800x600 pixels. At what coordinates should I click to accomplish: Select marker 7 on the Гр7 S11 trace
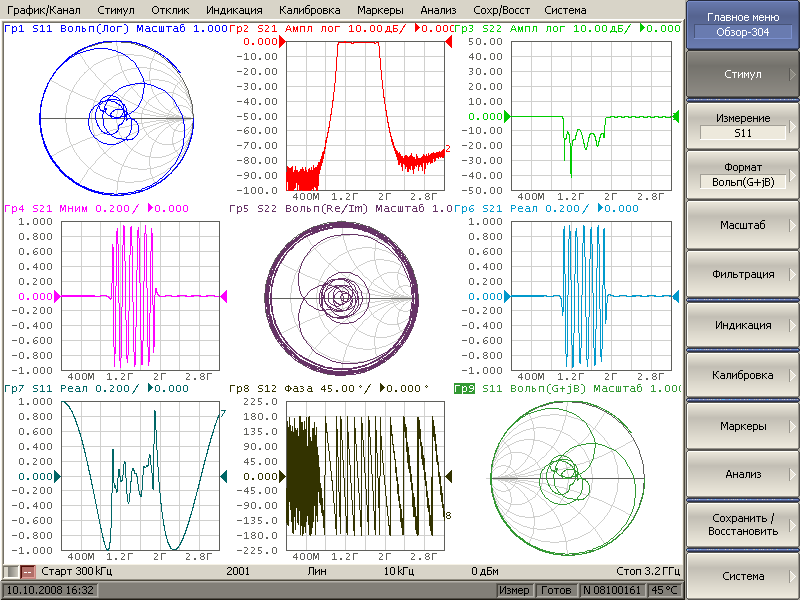pyautogui.click(x=223, y=413)
